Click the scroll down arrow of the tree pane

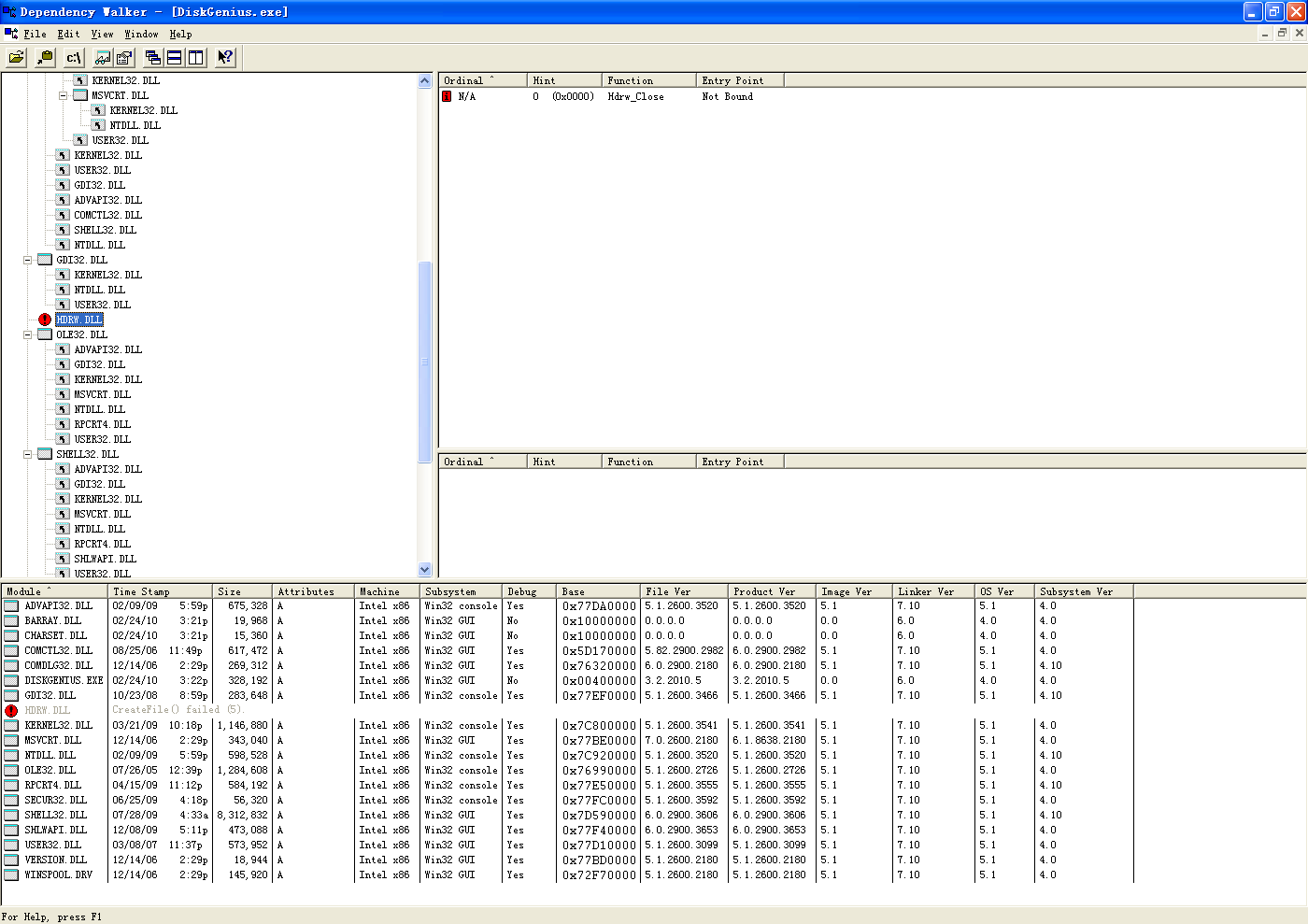click(425, 569)
